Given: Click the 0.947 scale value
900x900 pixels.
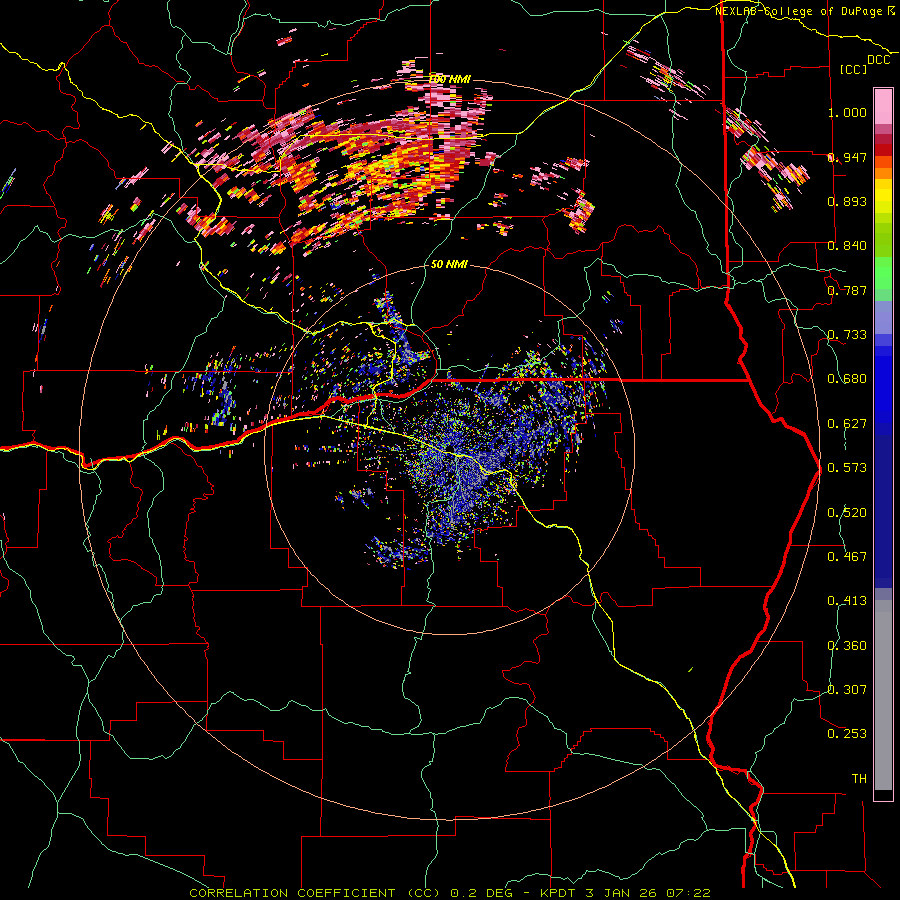Looking at the screenshot, I should [847, 157].
